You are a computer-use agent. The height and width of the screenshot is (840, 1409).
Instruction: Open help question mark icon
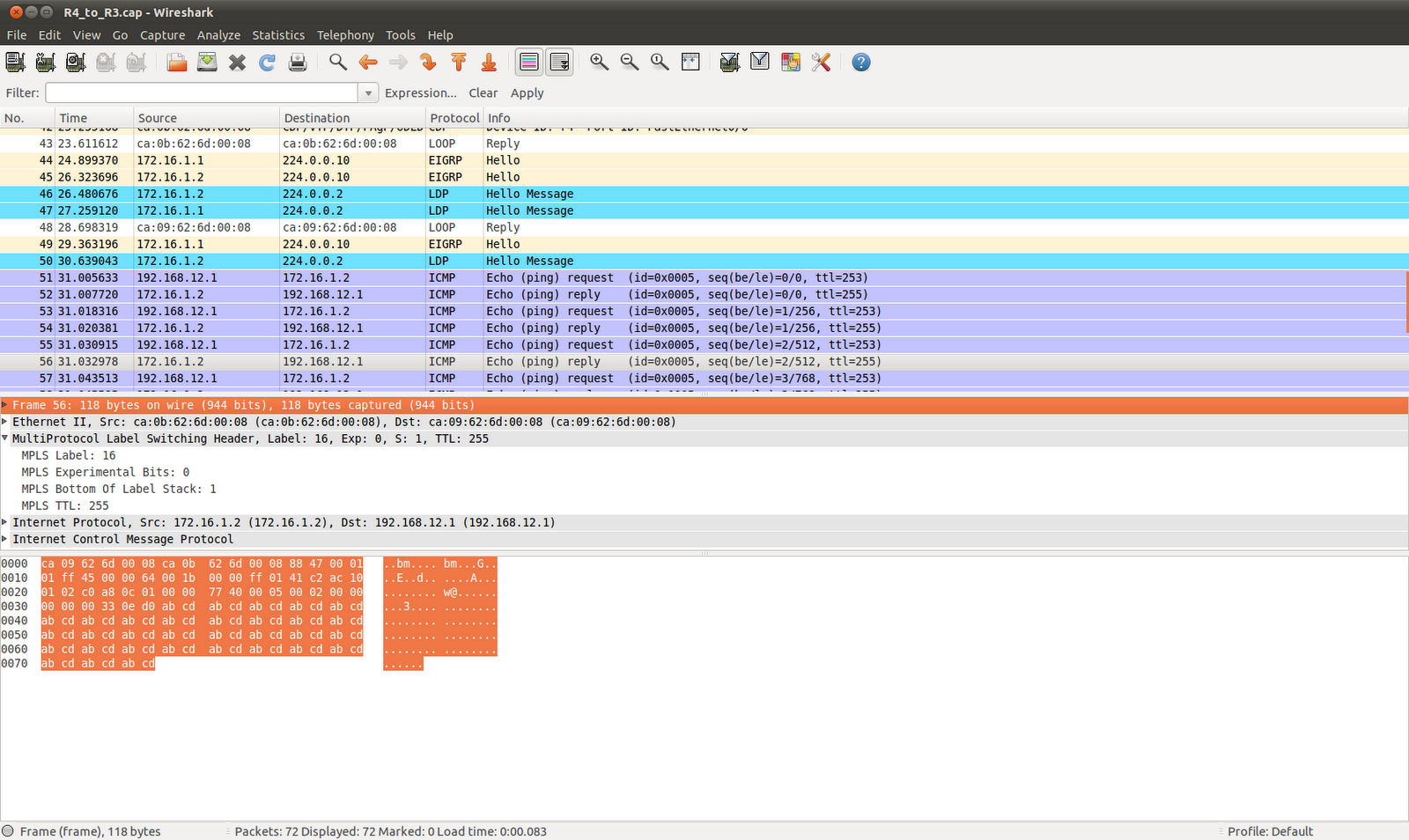click(x=861, y=62)
